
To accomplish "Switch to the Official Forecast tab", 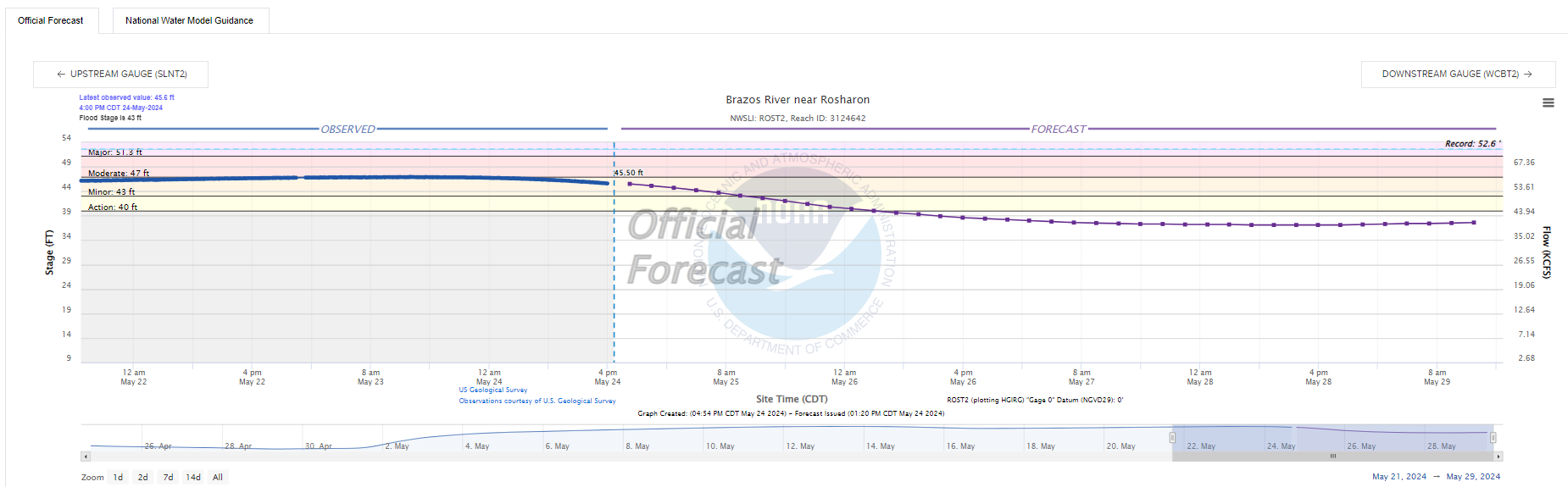I will pos(51,20).
